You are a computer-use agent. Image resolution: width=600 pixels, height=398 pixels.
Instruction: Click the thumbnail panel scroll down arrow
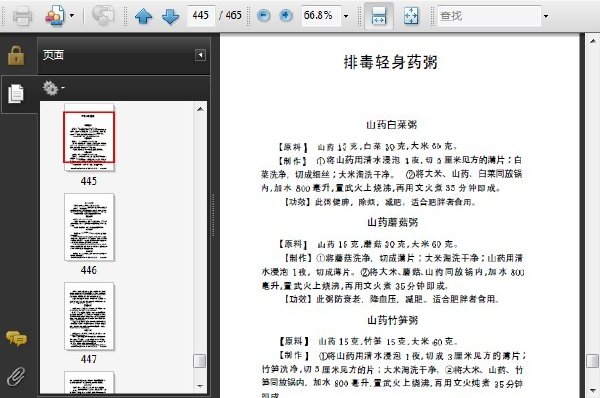pyautogui.click(x=200, y=386)
